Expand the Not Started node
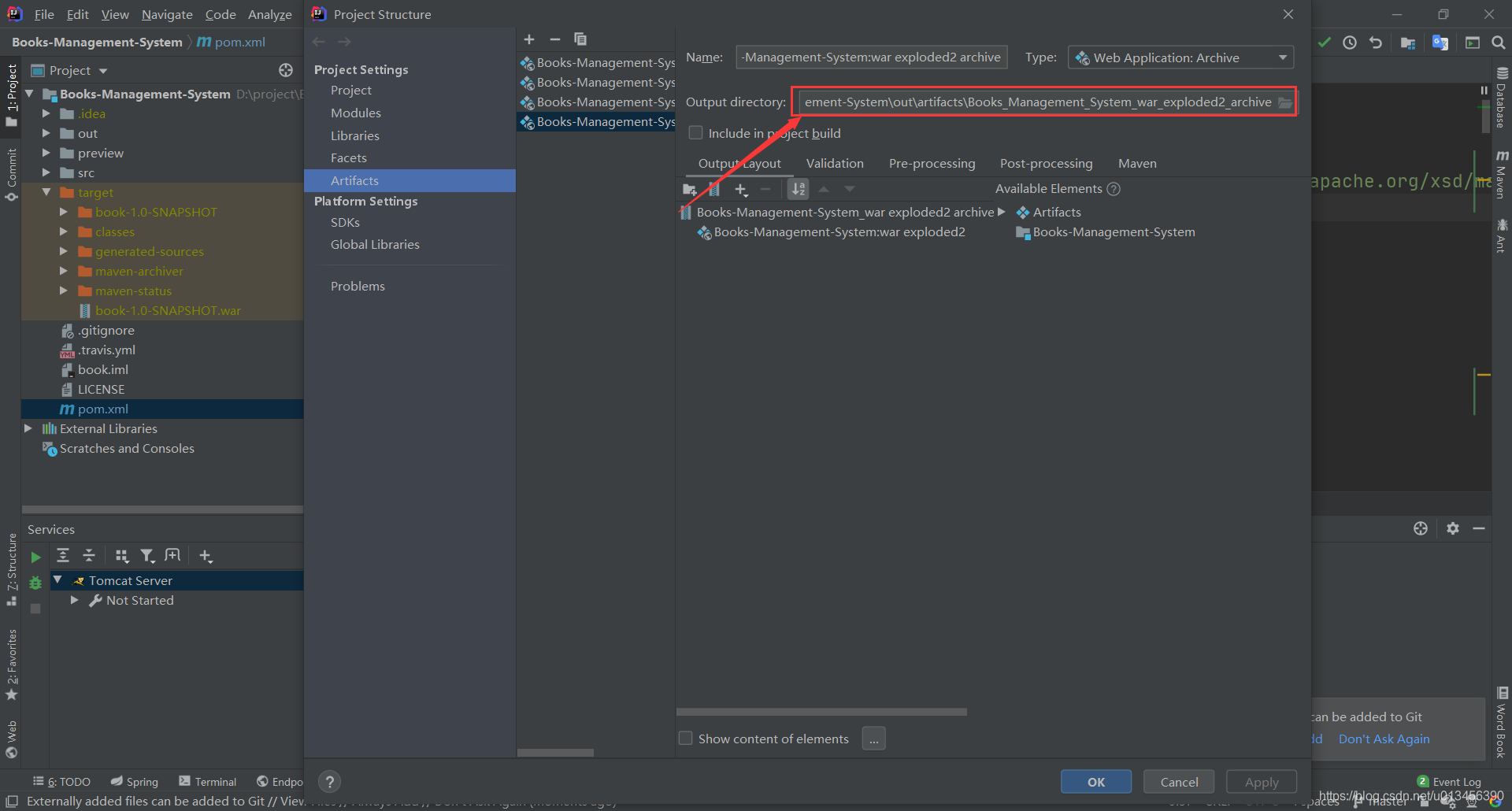 (x=75, y=600)
